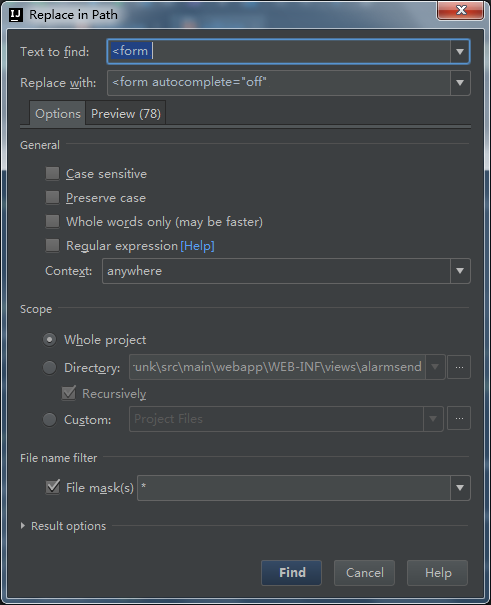This screenshot has height=605, width=491.
Task: Click the Directory path field
Action: [x=277, y=367]
